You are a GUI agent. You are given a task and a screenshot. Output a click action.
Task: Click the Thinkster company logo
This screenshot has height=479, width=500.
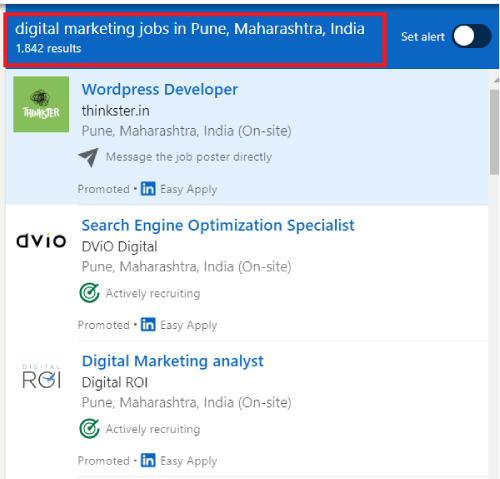[41, 104]
